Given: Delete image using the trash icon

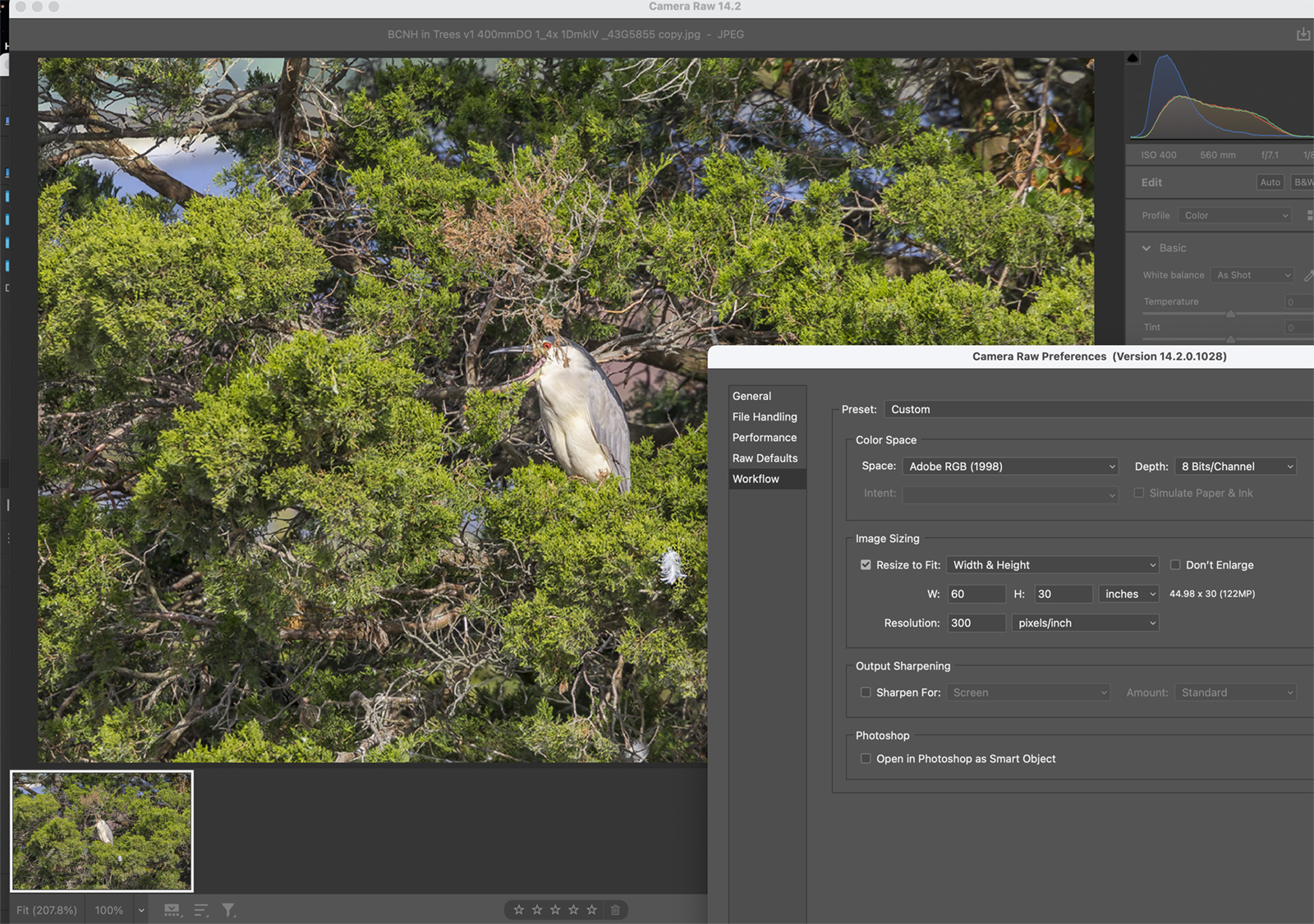Looking at the screenshot, I should tap(615, 910).
